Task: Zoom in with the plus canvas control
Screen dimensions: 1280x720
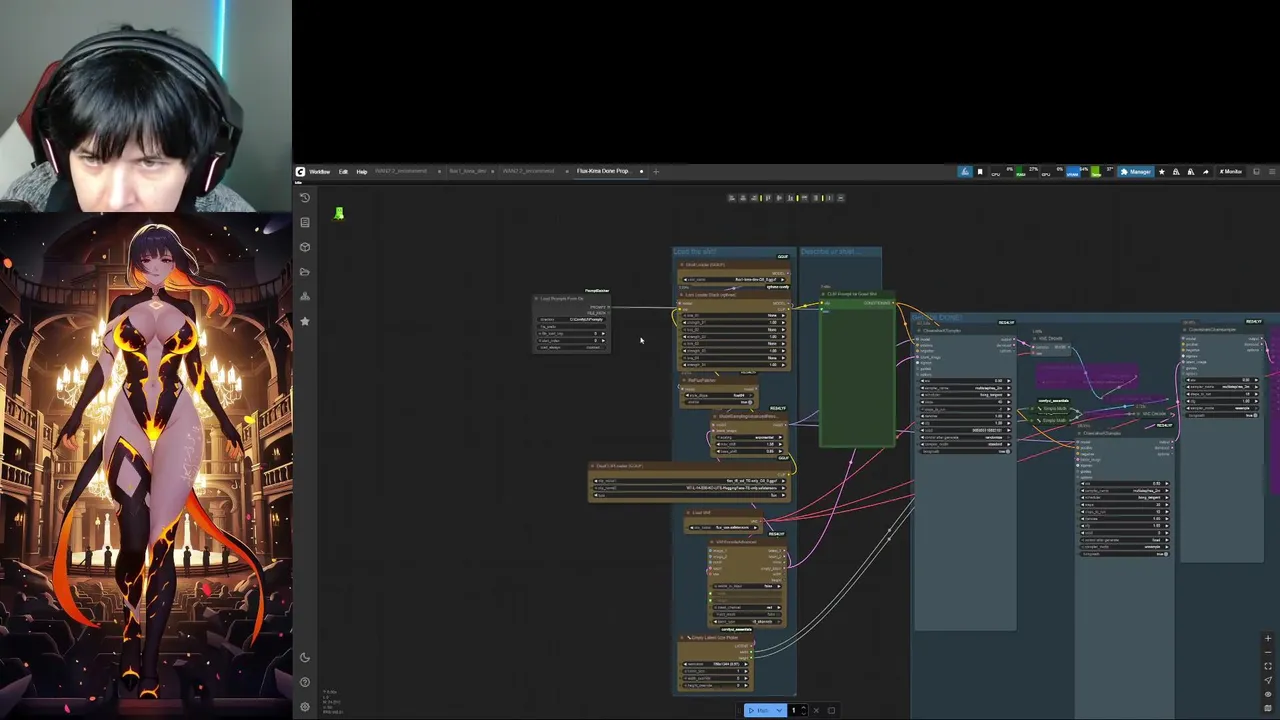Action: click(1268, 638)
